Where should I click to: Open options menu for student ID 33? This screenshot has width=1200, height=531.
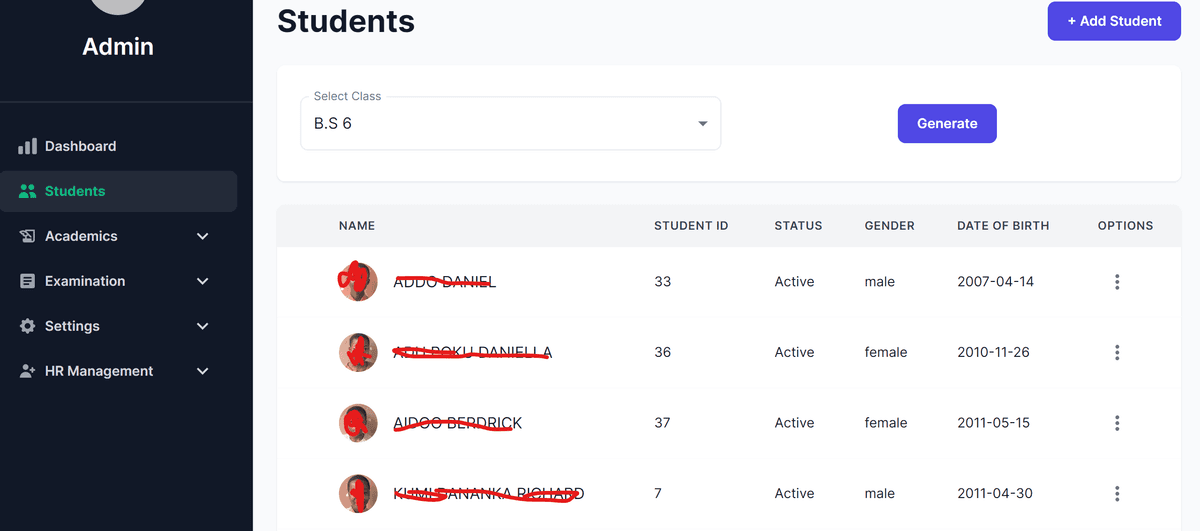[1116, 282]
